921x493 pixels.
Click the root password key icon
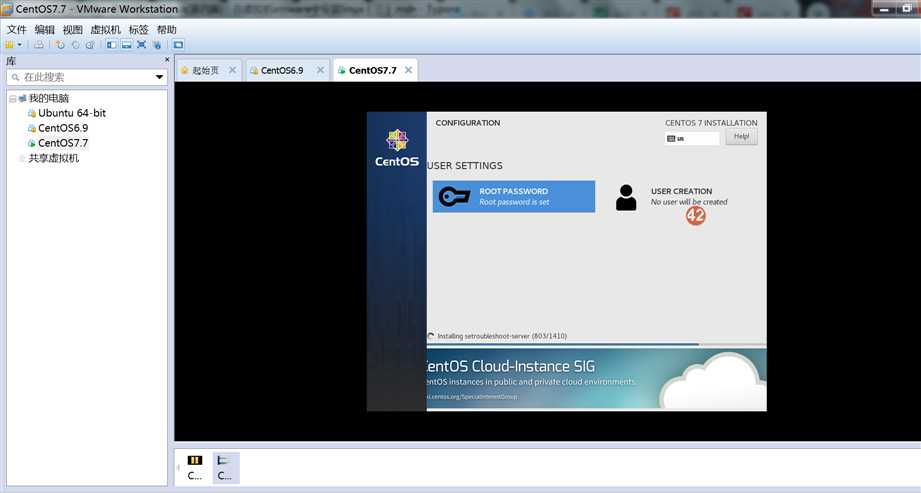455,196
